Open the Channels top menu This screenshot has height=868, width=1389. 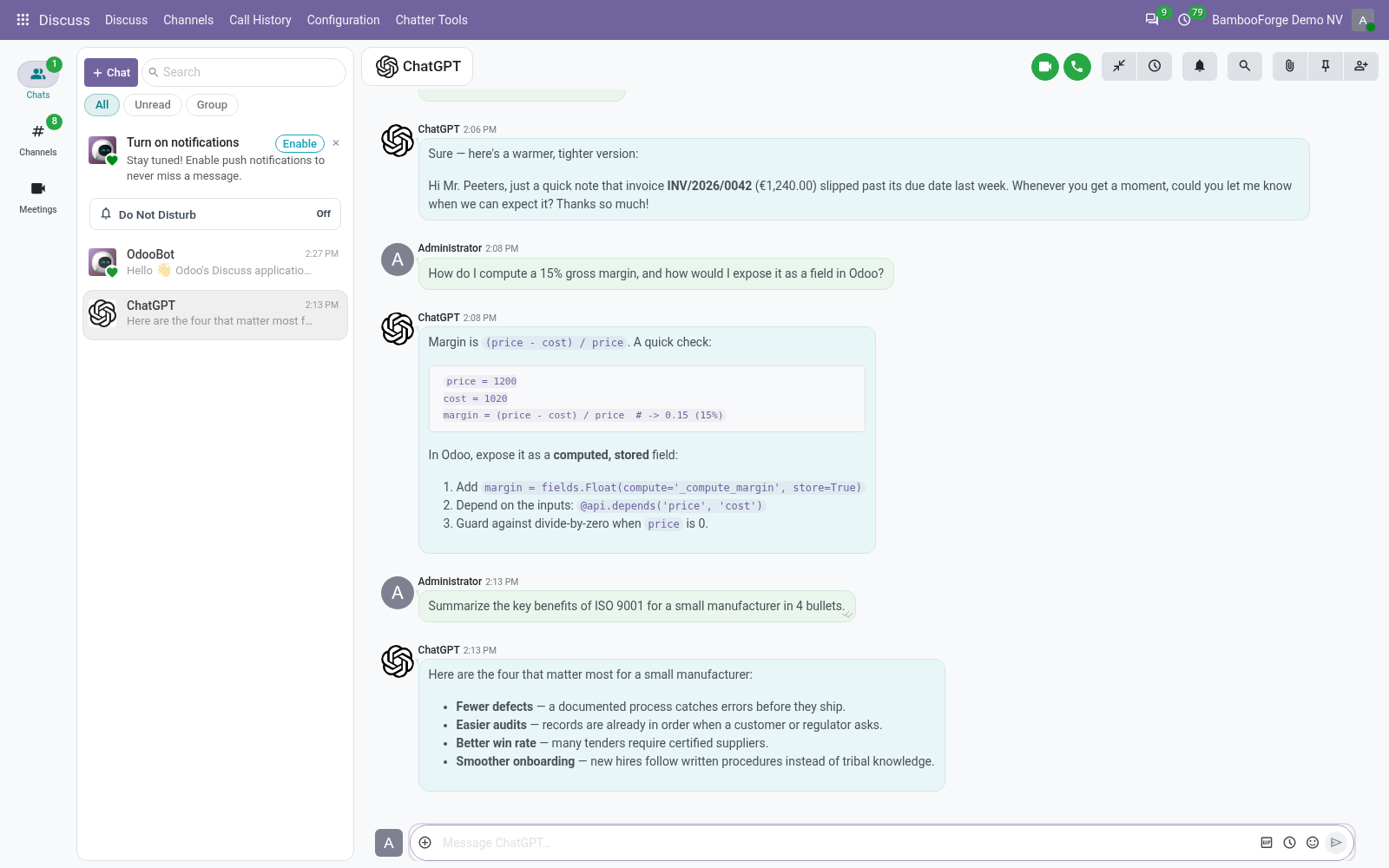pos(188,19)
